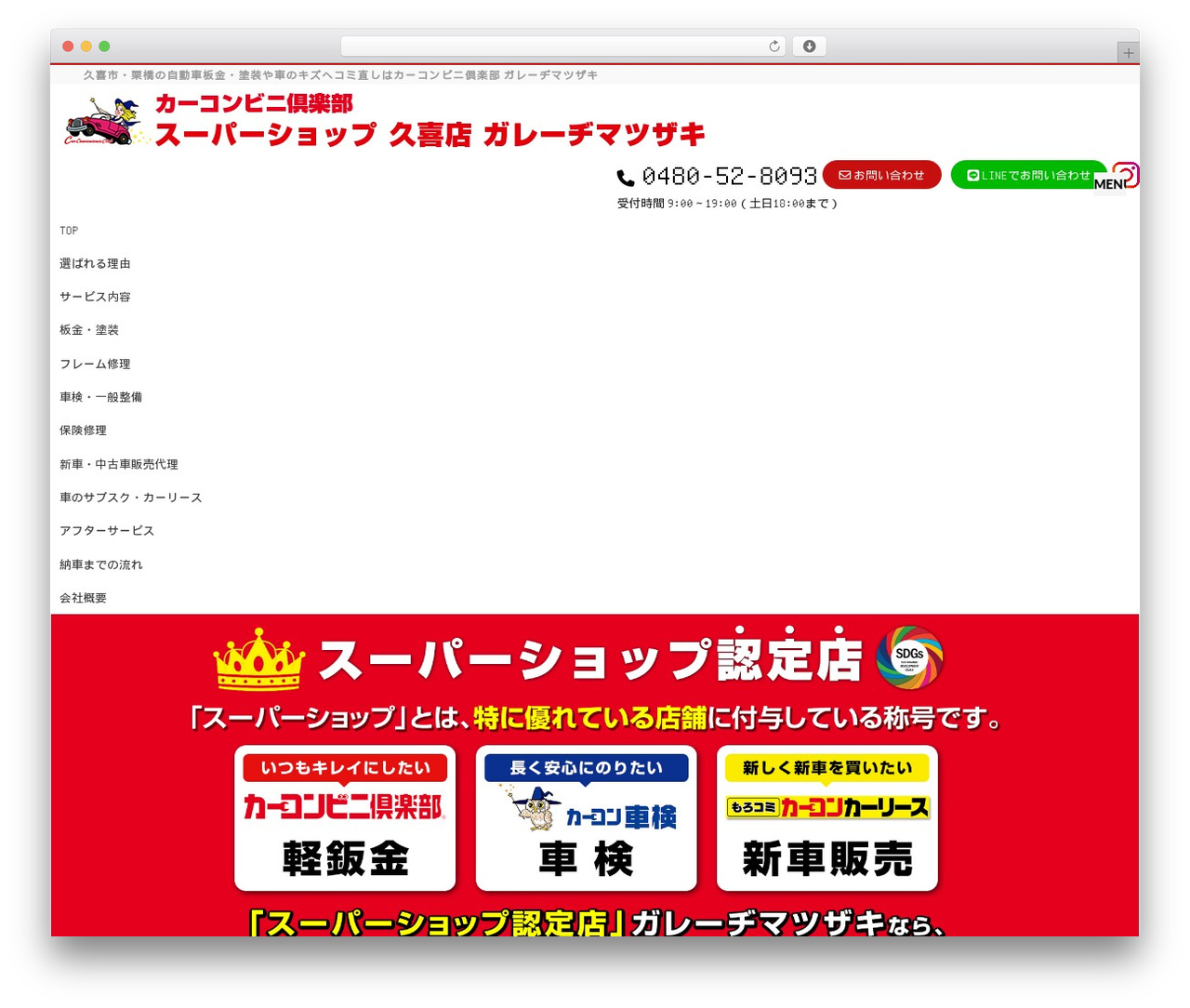The image size is (1190, 1008).
Task: Open 車のサブスク・カーリース menu item
Action: tap(131, 497)
